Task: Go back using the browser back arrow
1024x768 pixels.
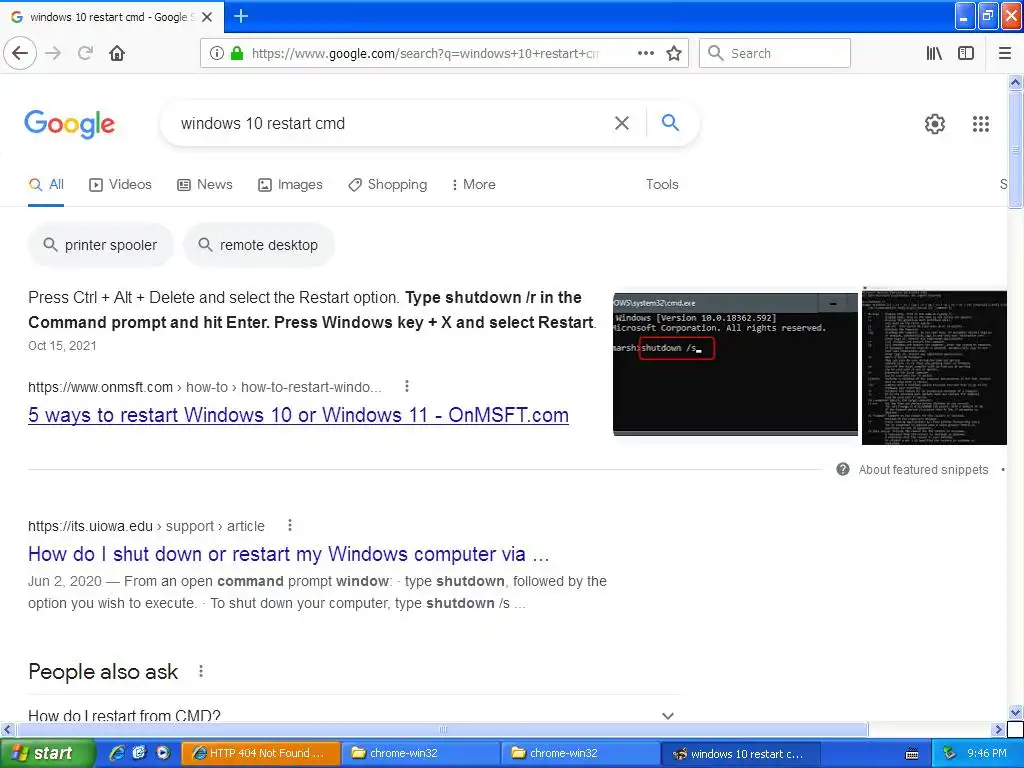Action: (20, 53)
